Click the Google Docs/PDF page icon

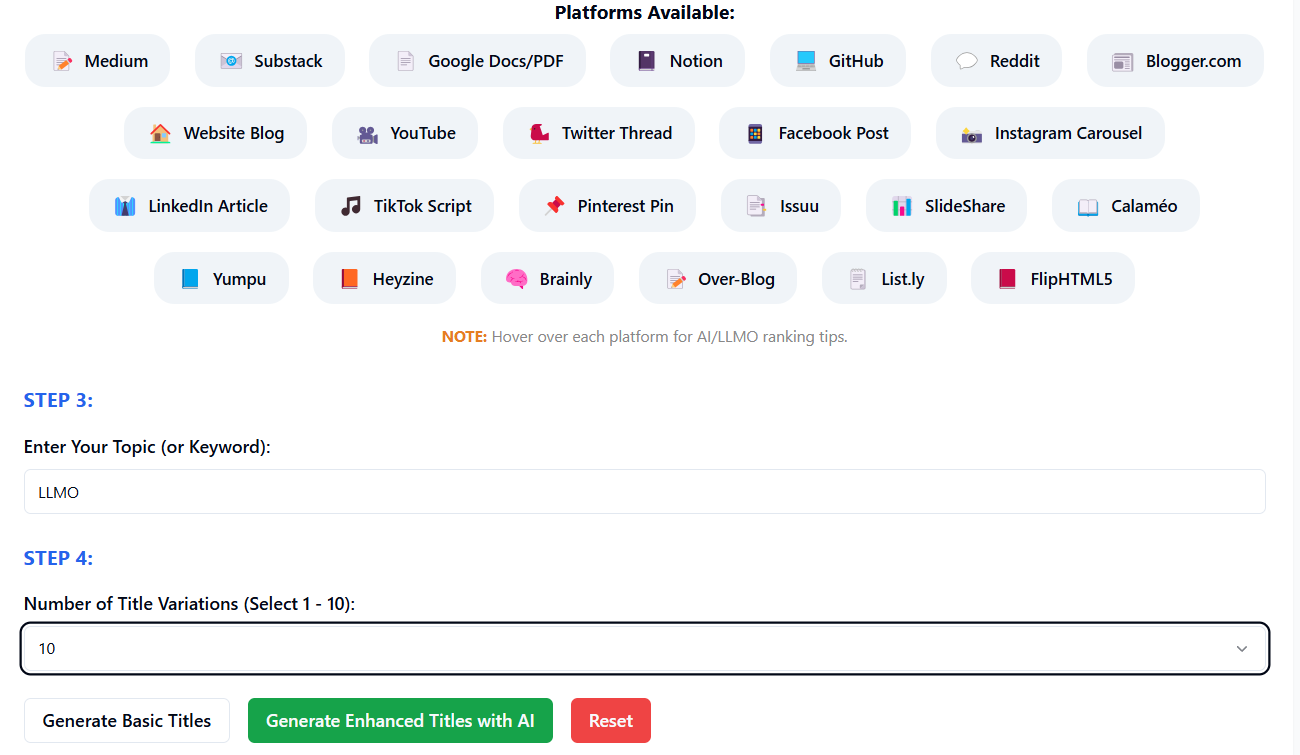tap(405, 61)
